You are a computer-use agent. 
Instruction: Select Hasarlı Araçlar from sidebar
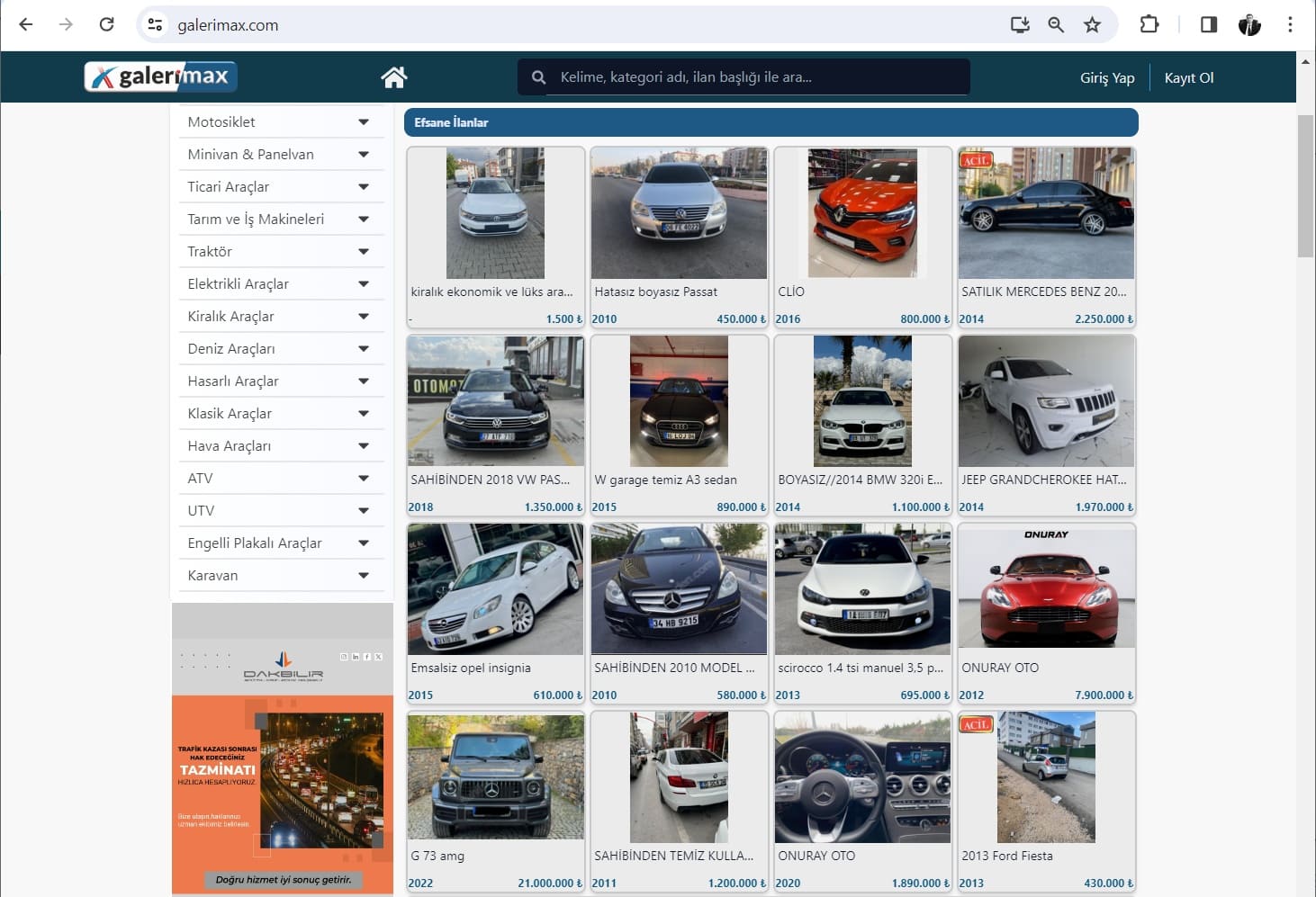[x=233, y=381]
